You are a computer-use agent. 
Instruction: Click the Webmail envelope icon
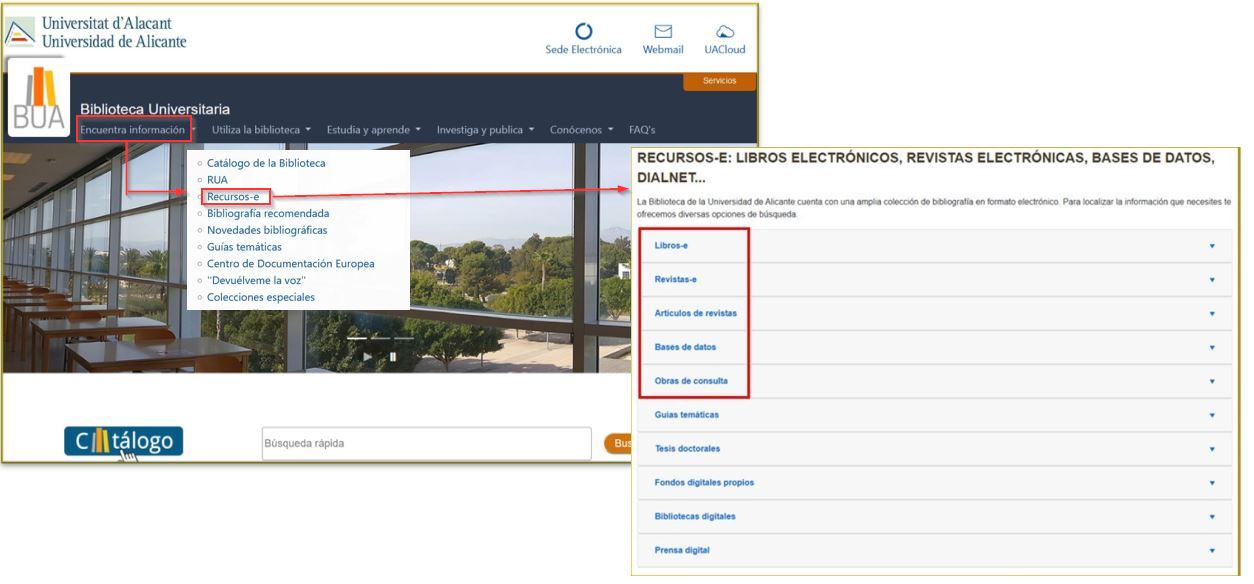coord(662,32)
